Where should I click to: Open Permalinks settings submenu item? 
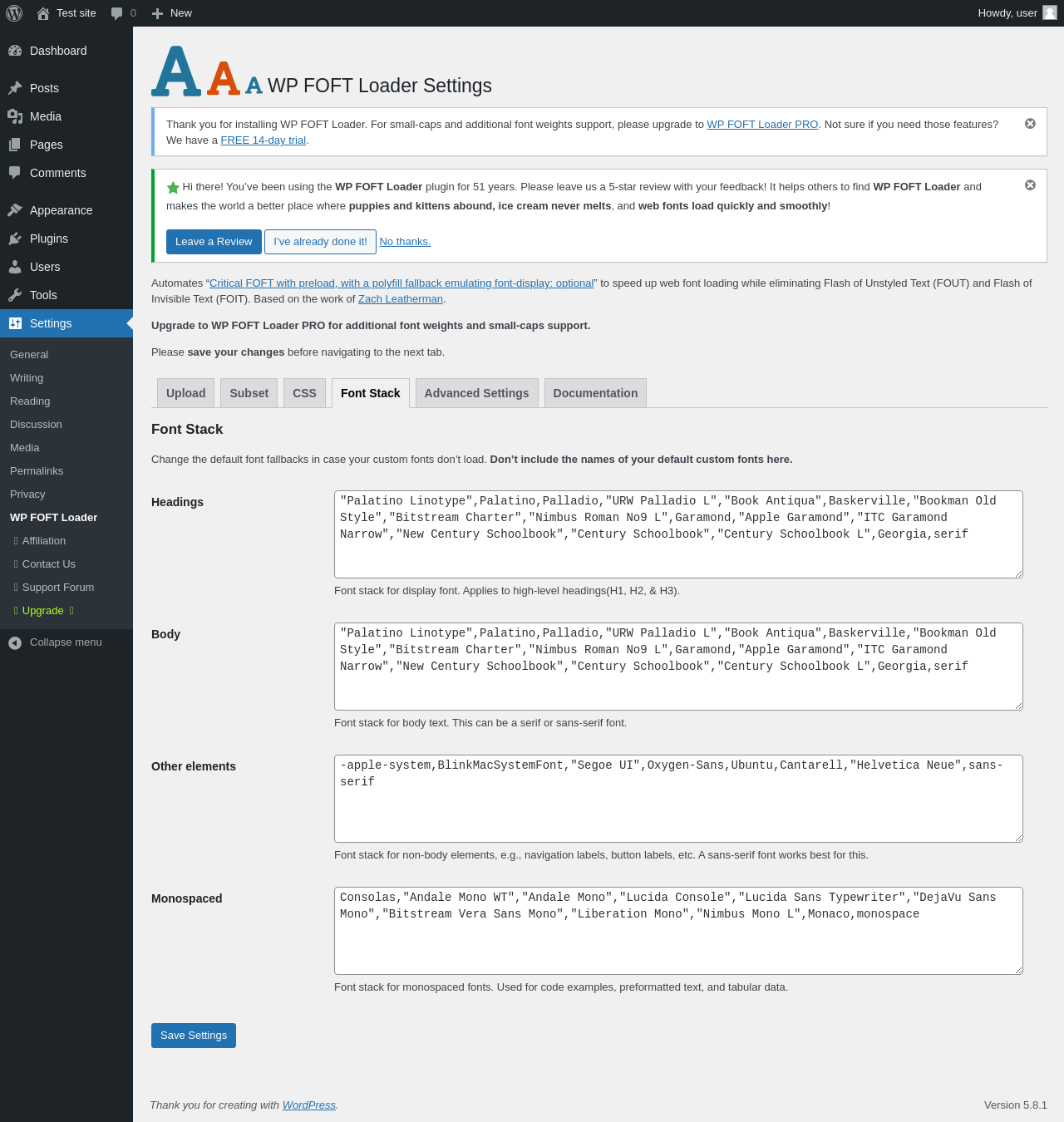(37, 471)
